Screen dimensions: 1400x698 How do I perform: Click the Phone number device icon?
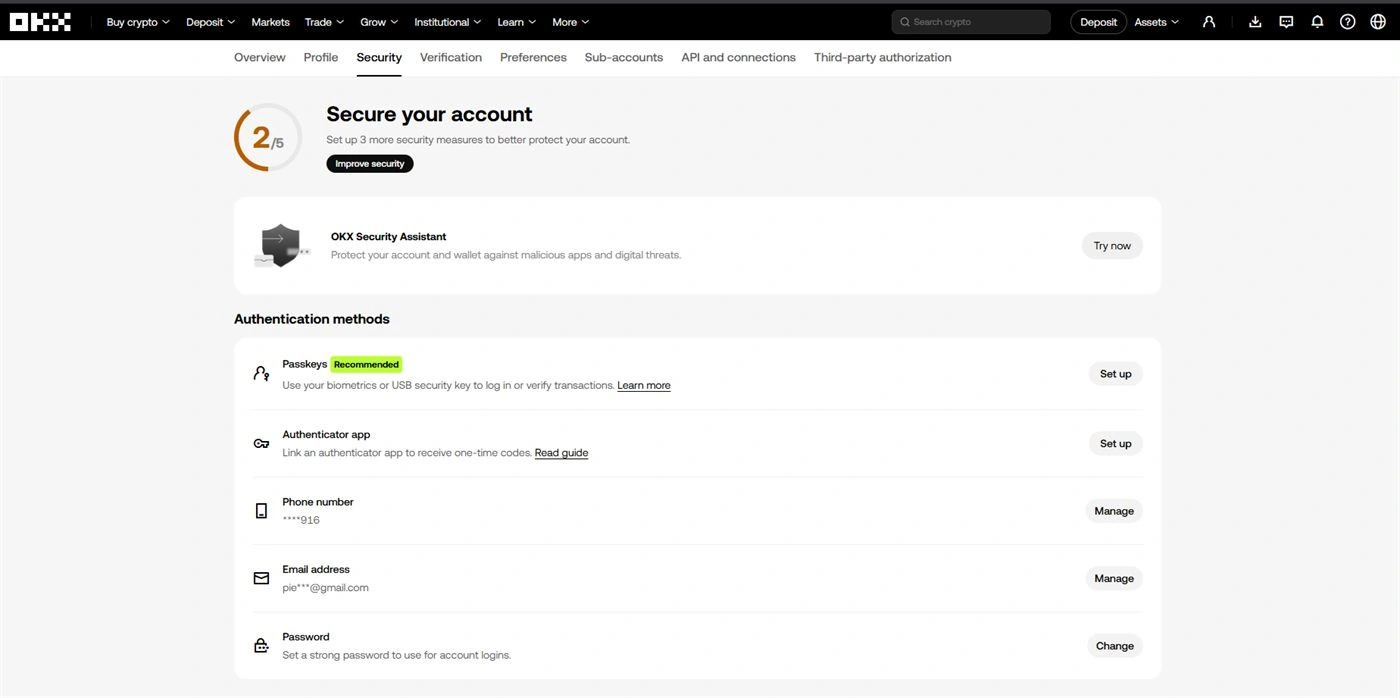pyautogui.click(x=261, y=511)
